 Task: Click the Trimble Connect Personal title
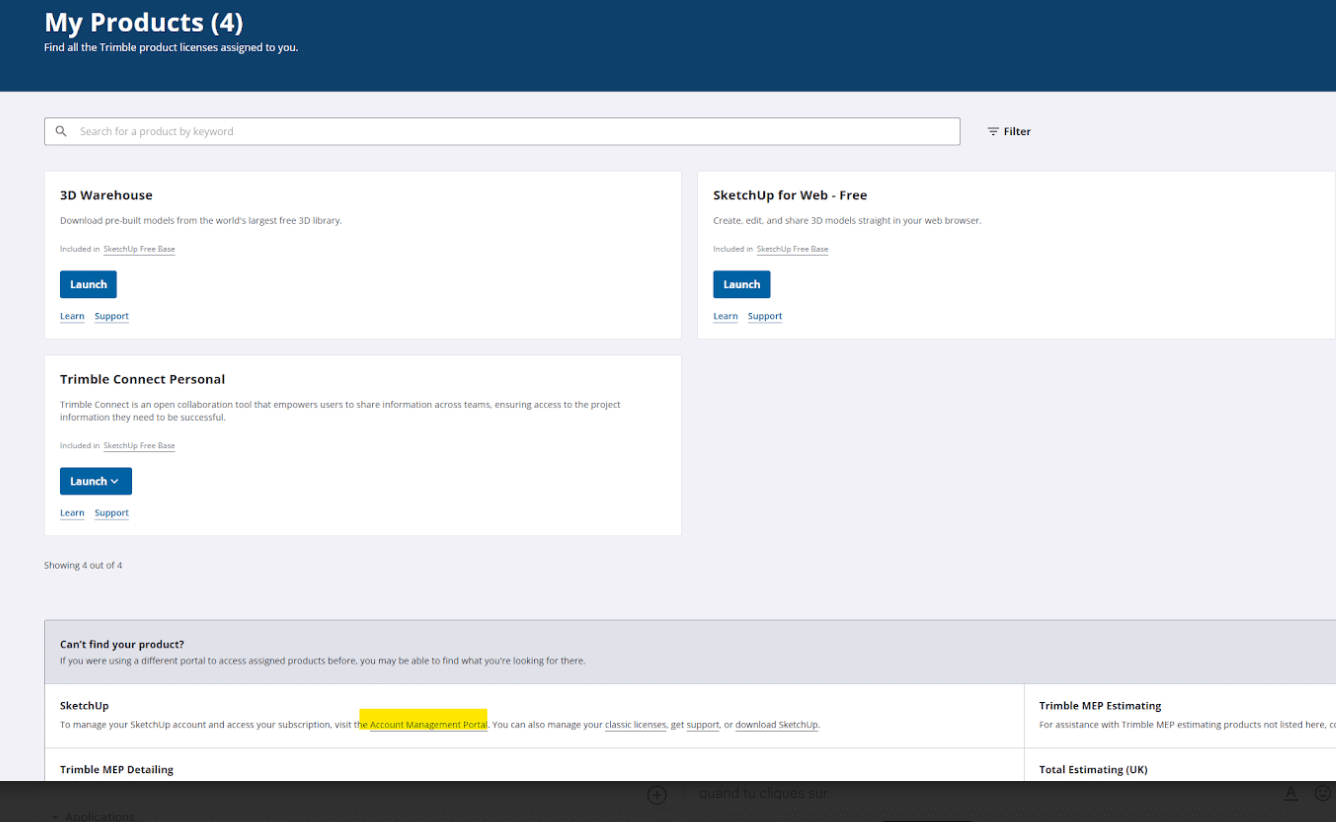(x=142, y=379)
